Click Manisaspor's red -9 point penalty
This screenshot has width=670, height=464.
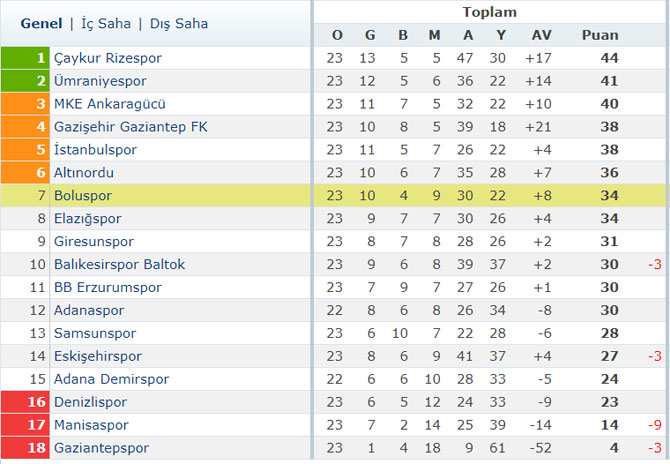pyautogui.click(x=655, y=425)
